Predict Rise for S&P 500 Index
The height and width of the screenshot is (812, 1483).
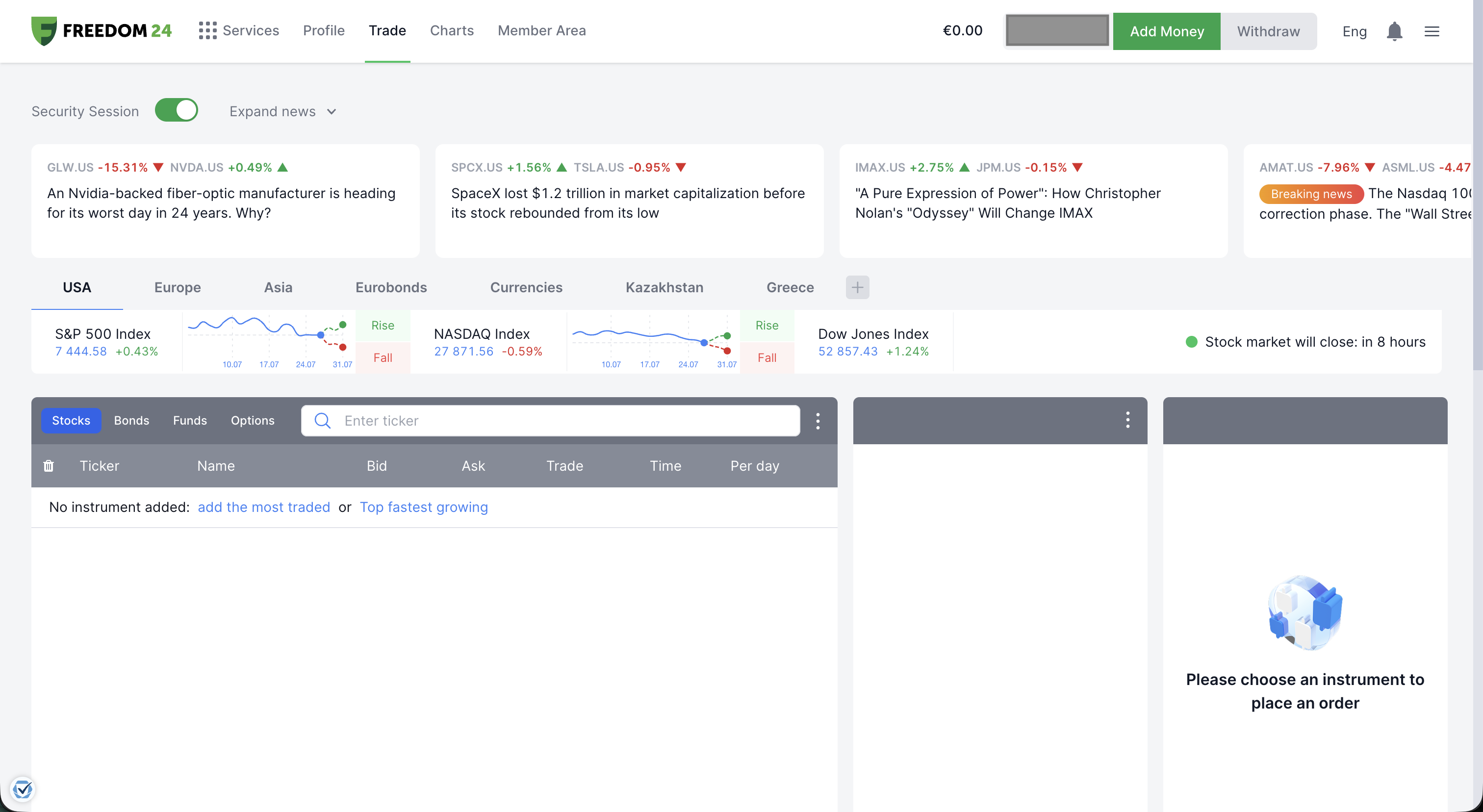pyautogui.click(x=382, y=326)
